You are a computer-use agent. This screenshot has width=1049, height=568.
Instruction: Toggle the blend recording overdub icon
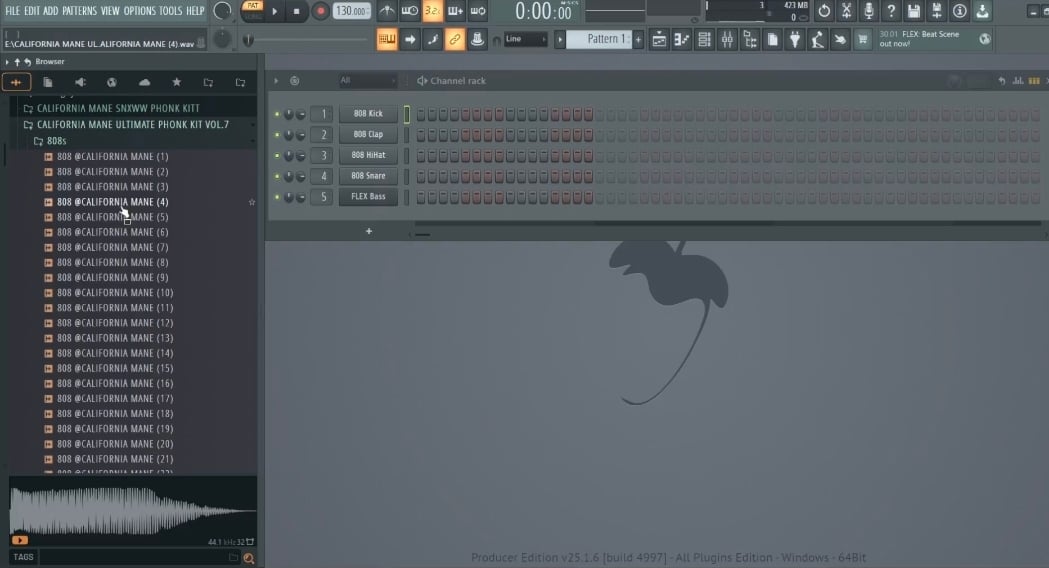tap(456, 11)
